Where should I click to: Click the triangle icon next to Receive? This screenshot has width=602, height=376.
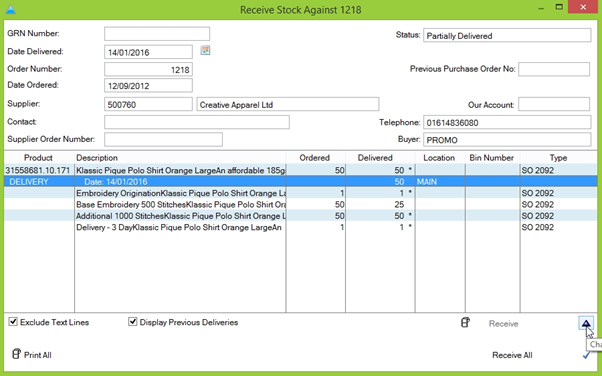point(586,323)
